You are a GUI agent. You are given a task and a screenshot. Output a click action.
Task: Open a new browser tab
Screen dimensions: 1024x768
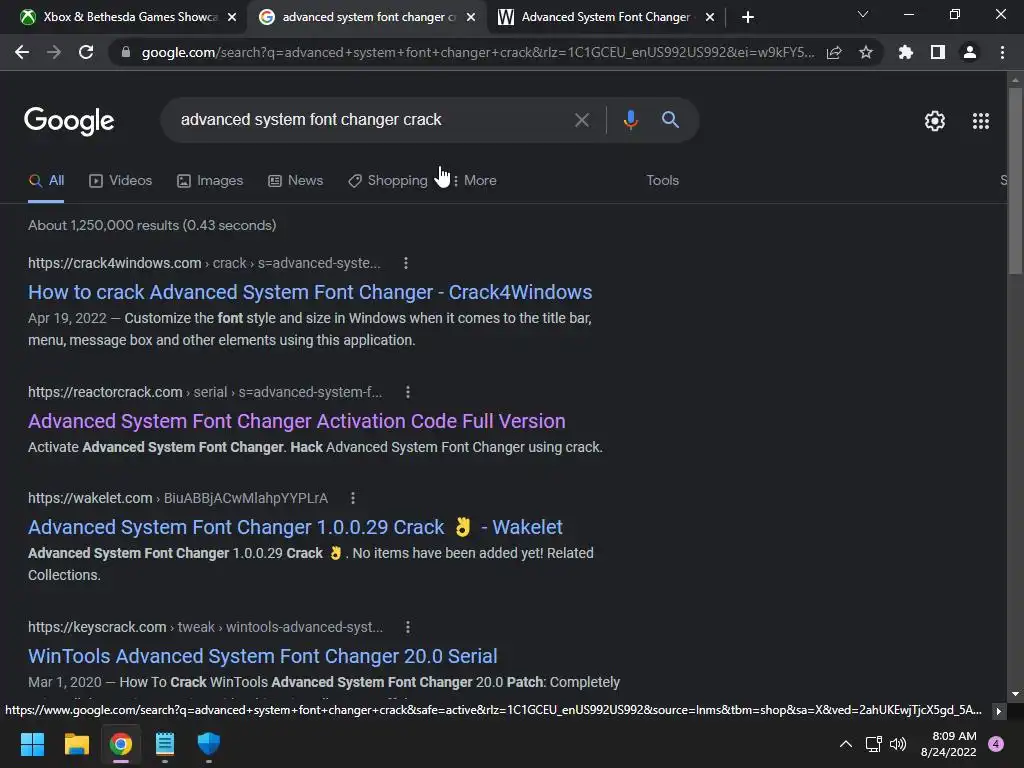[x=748, y=17]
